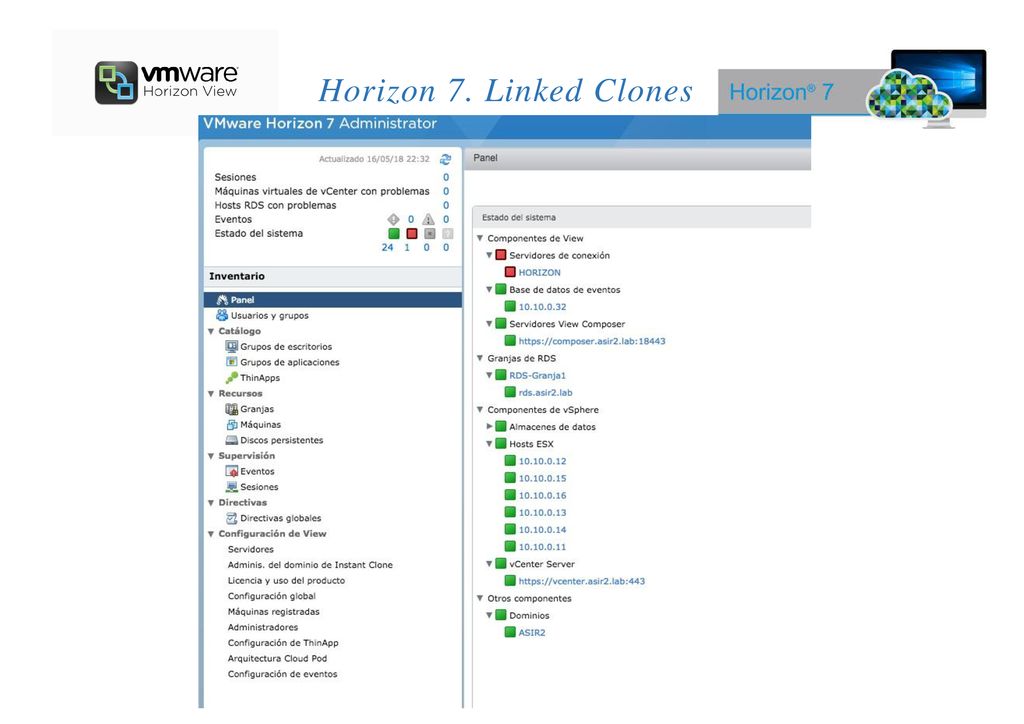Click the Directivas globales icon
Screen dimensions: 1024x724
(232, 518)
